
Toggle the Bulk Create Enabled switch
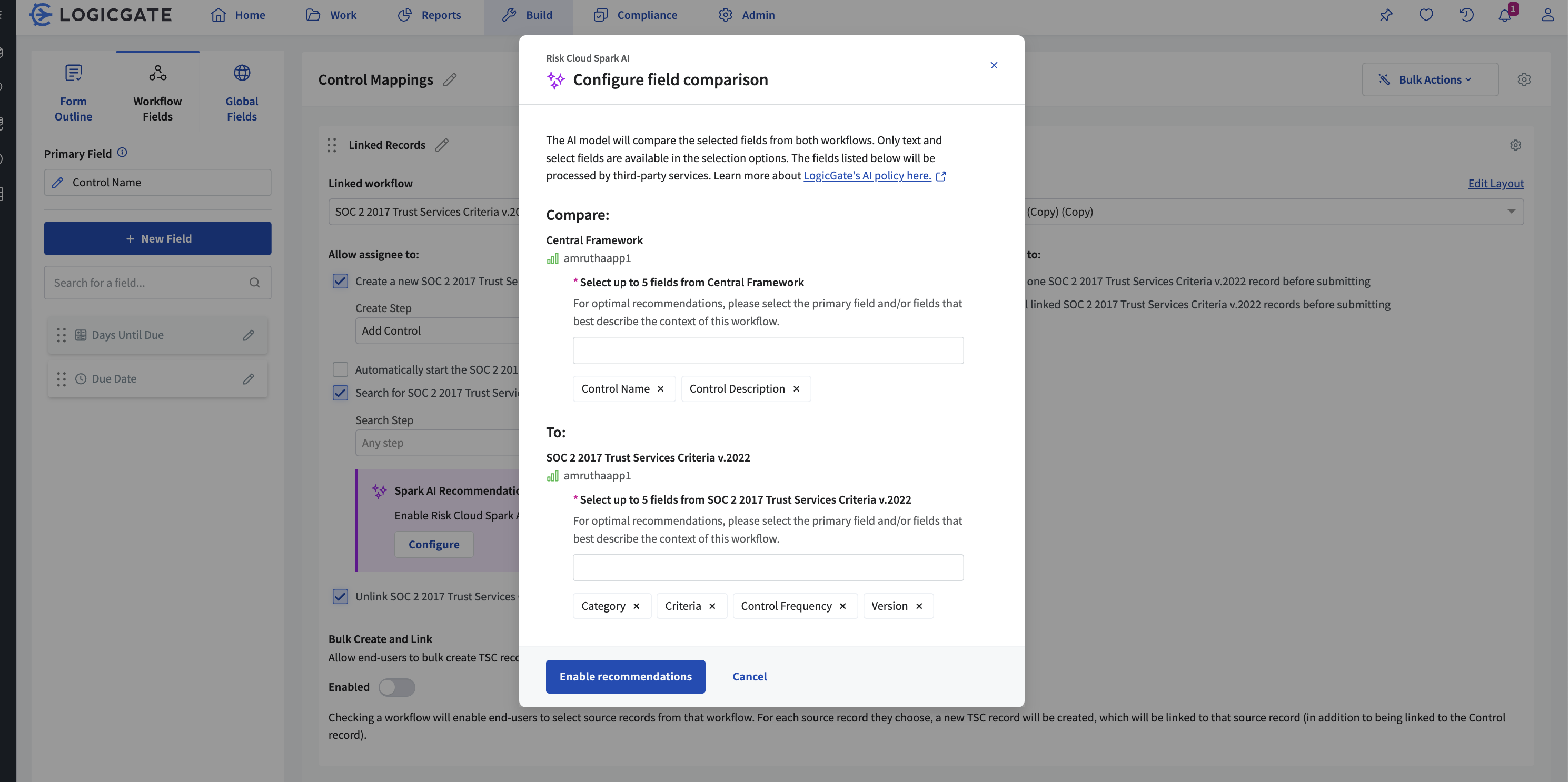pos(396,687)
